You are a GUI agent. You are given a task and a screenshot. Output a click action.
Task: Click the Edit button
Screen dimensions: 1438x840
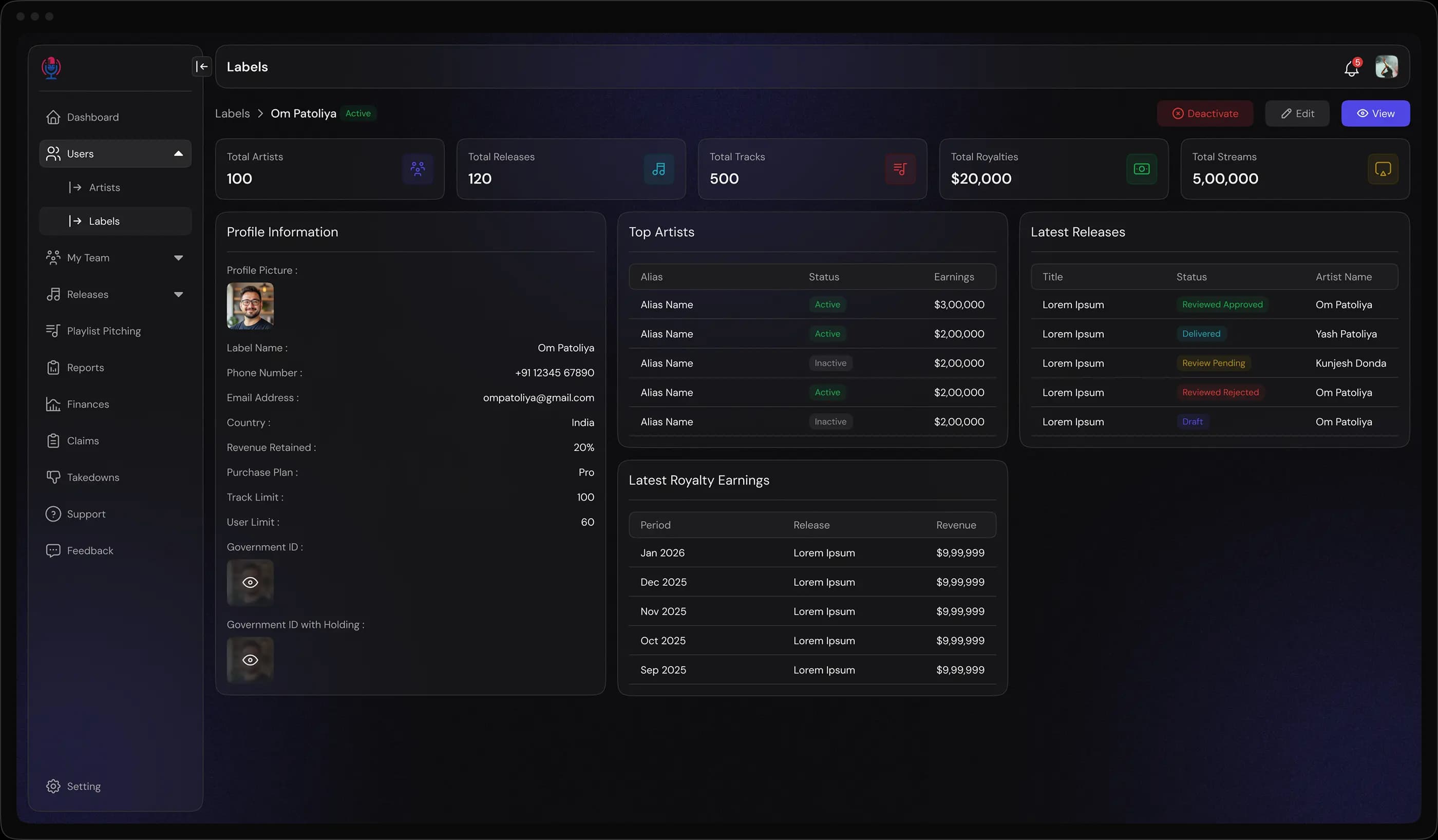pyautogui.click(x=1298, y=113)
